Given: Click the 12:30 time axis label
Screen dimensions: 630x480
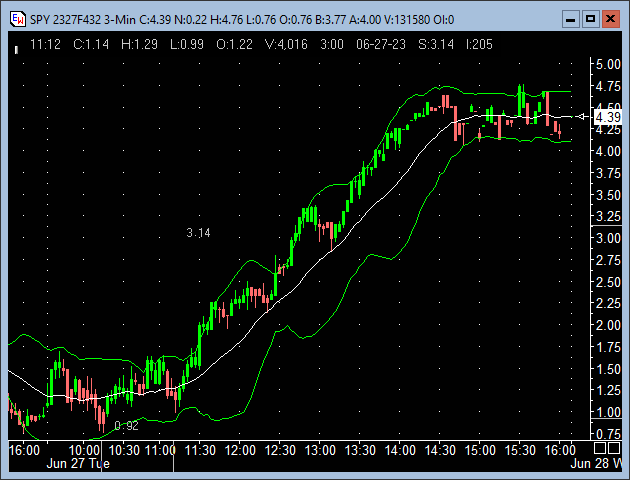Looking at the screenshot, I should 280,450.
